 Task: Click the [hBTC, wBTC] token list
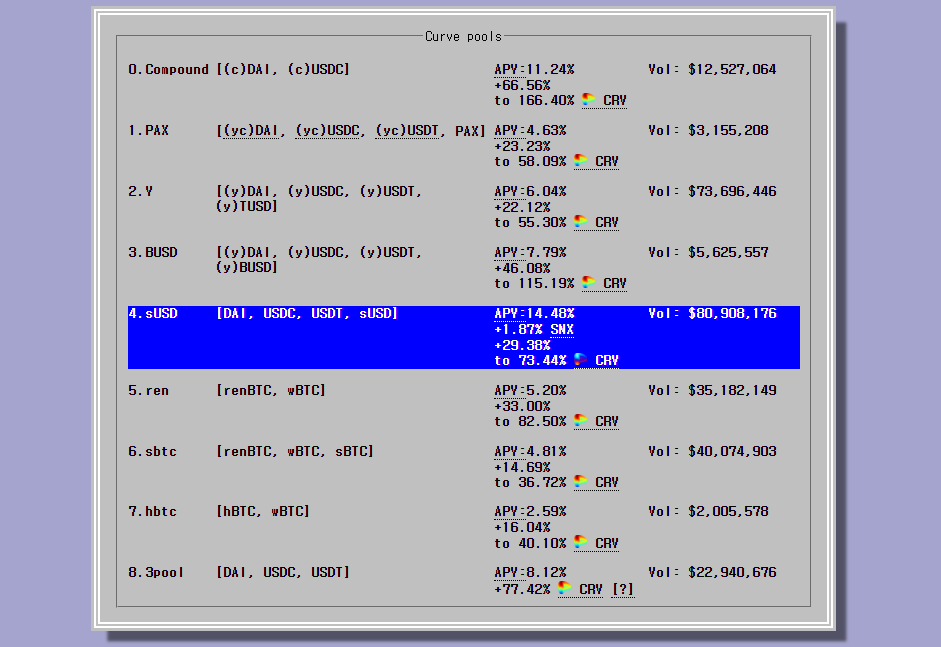[x=263, y=511]
